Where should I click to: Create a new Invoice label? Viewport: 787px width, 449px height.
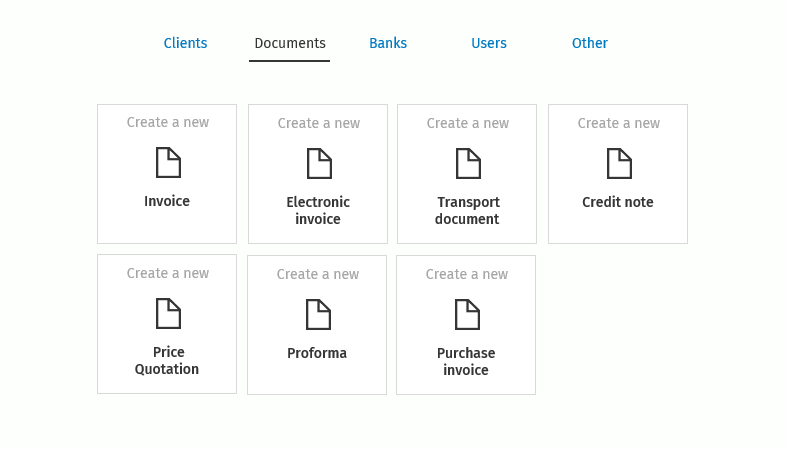(x=167, y=201)
